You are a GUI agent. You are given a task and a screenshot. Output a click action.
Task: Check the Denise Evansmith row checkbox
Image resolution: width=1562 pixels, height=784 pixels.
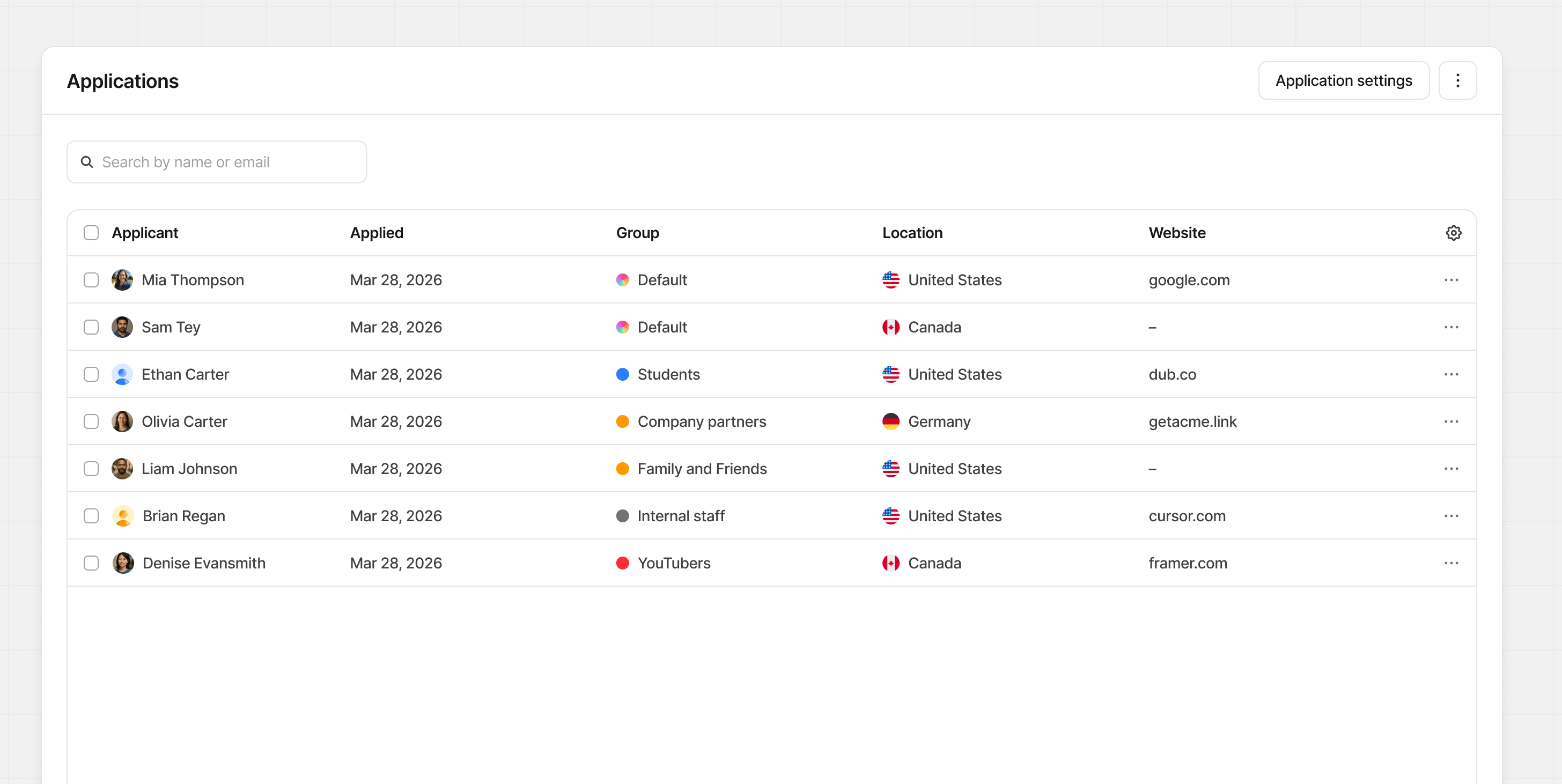tap(91, 563)
